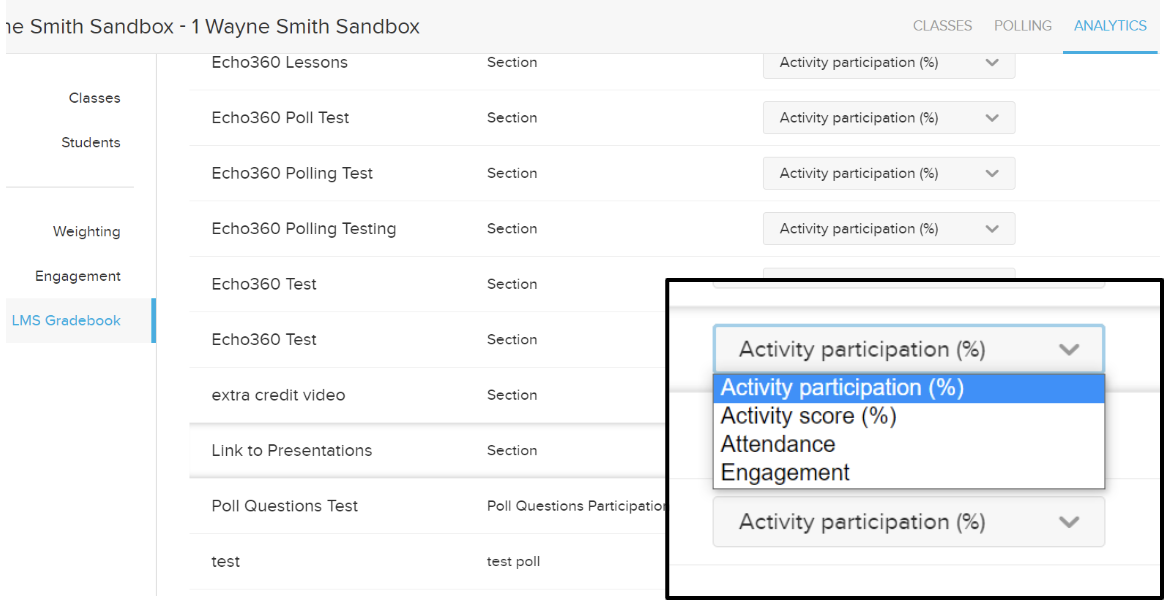Image resolution: width=1170 pixels, height=604 pixels.
Task: Open the ANALYTICS tab
Action: click(x=1110, y=26)
